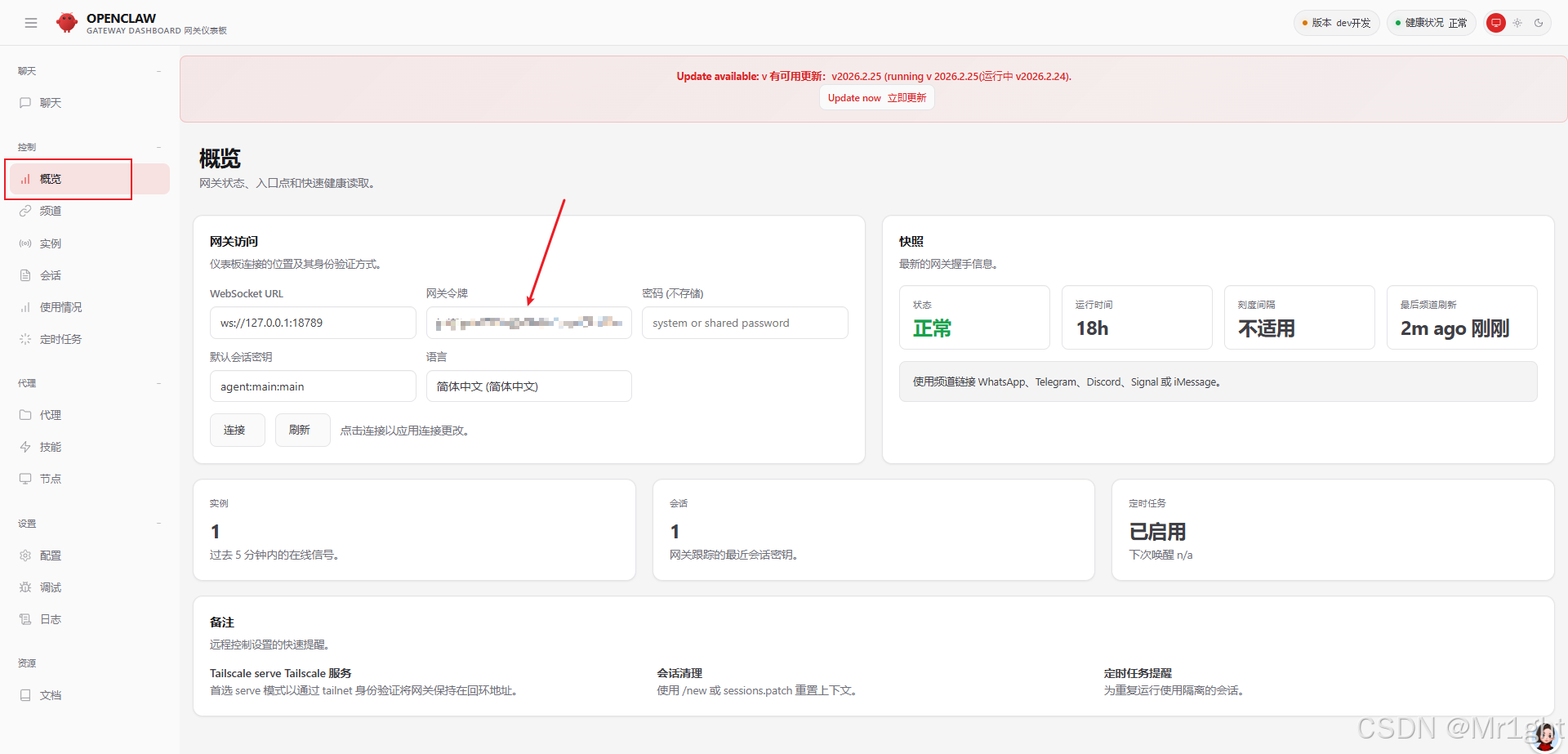Click the 状态 正常 snapshot card
The height and width of the screenshot is (754, 1568).
click(x=974, y=318)
